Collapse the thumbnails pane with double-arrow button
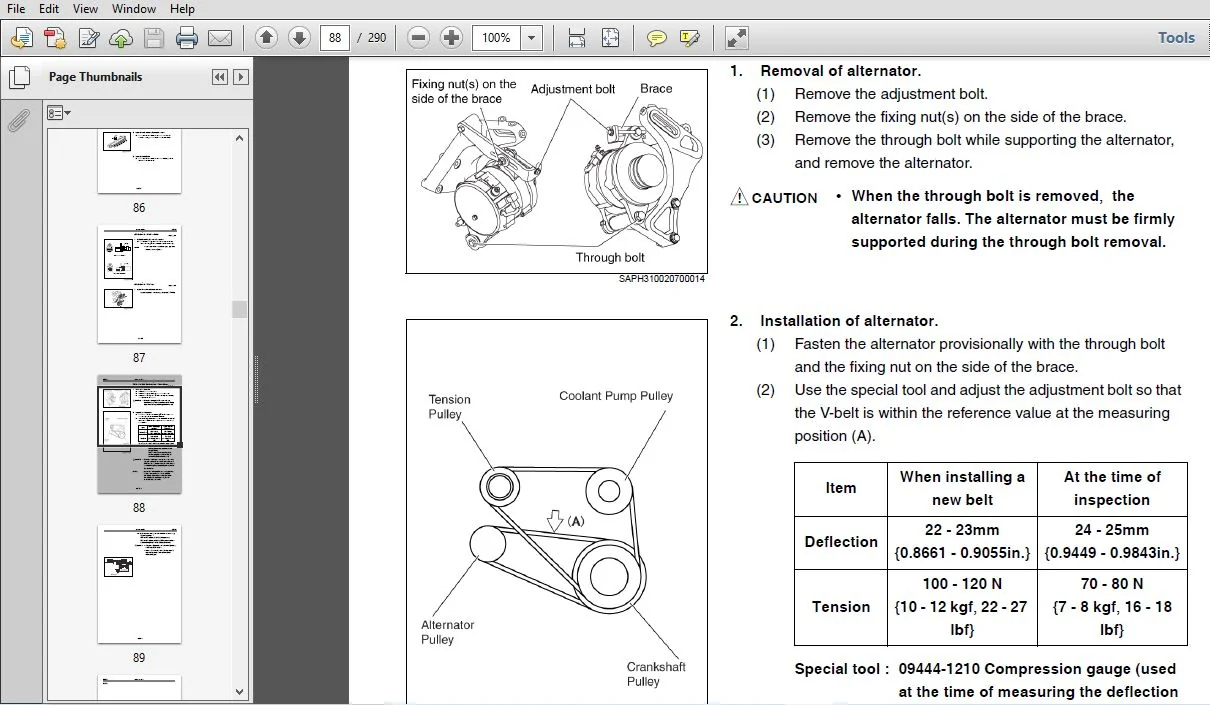The image size is (1210, 705). 220,77
